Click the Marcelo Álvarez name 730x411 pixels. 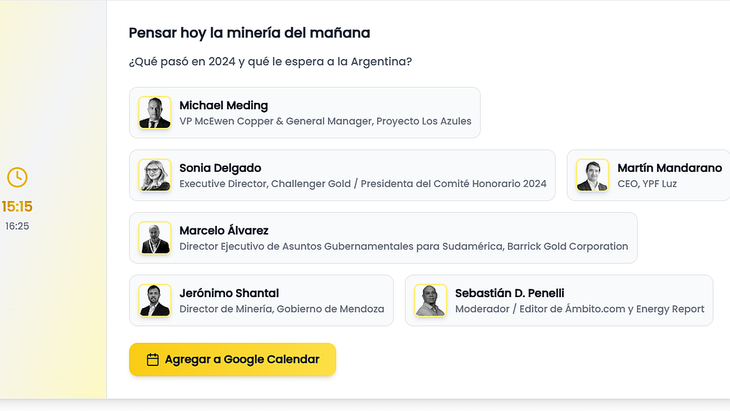[x=224, y=230]
